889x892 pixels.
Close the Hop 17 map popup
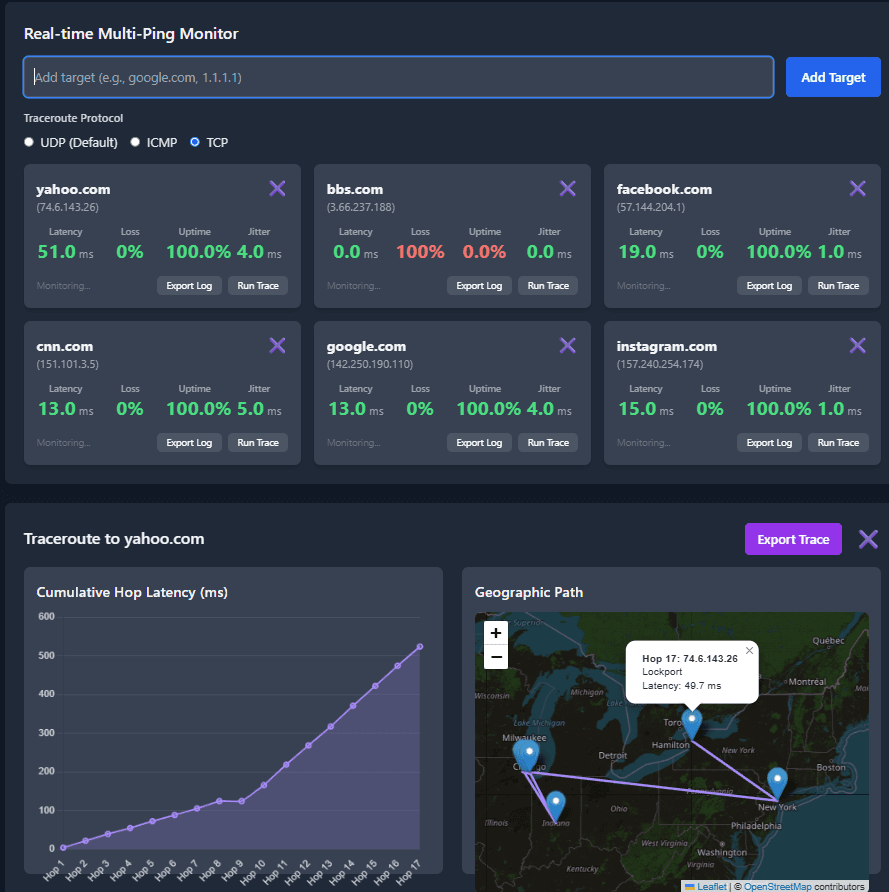point(749,650)
